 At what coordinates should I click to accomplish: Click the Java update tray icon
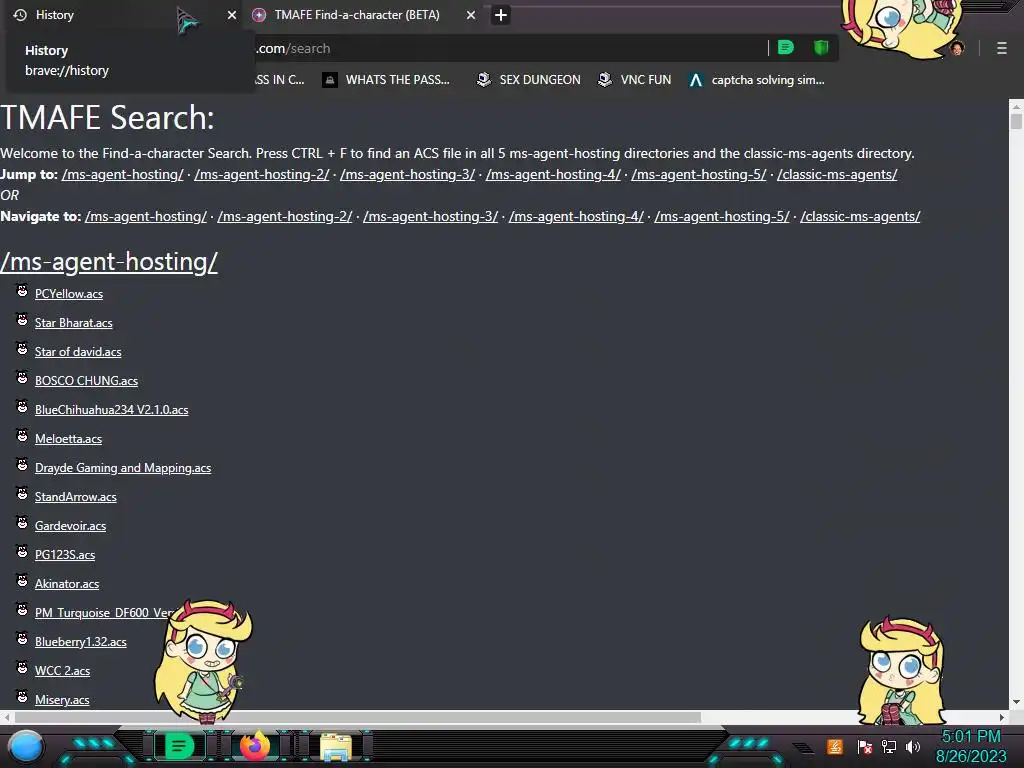pos(835,746)
